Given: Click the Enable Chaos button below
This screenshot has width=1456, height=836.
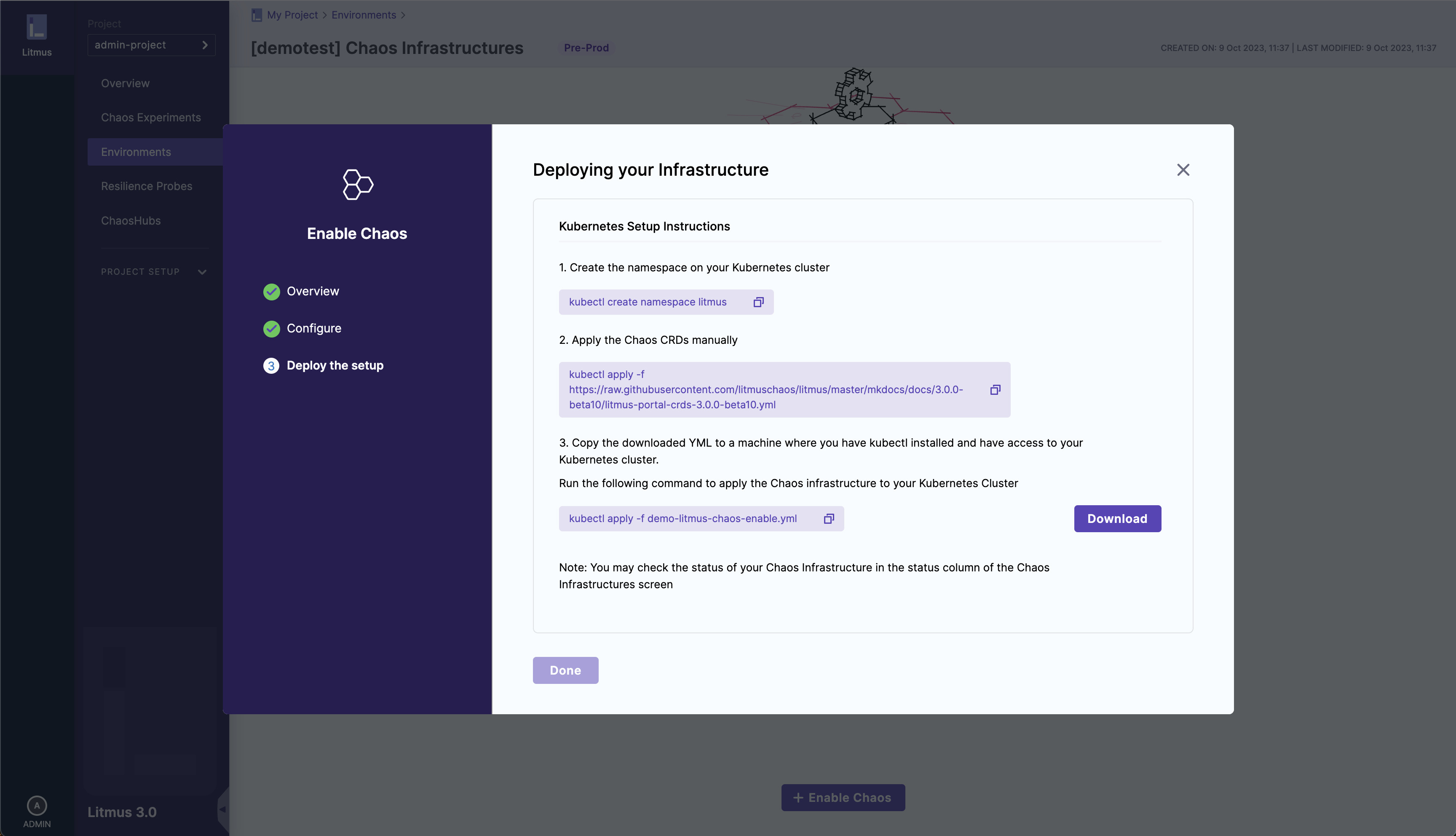Looking at the screenshot, I should [x=843, y=798].
